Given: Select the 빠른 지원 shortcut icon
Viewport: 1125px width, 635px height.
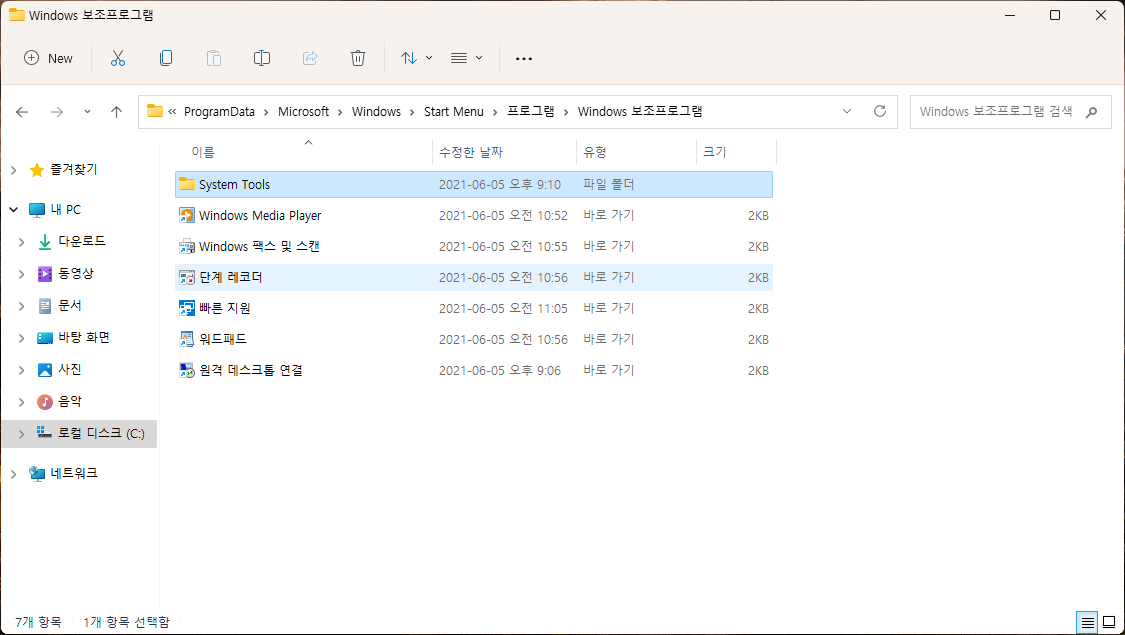Looking at the screenshot, I should pos(187,309).
